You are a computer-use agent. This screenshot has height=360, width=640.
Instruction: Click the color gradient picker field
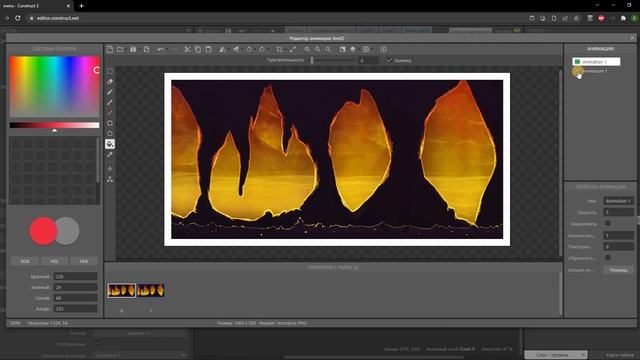(x=54, y=87)
